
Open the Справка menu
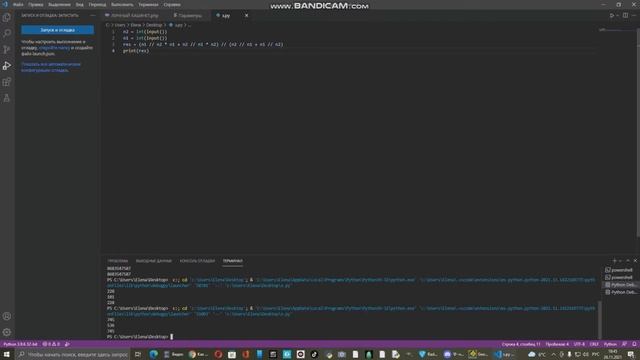point(172,4)
